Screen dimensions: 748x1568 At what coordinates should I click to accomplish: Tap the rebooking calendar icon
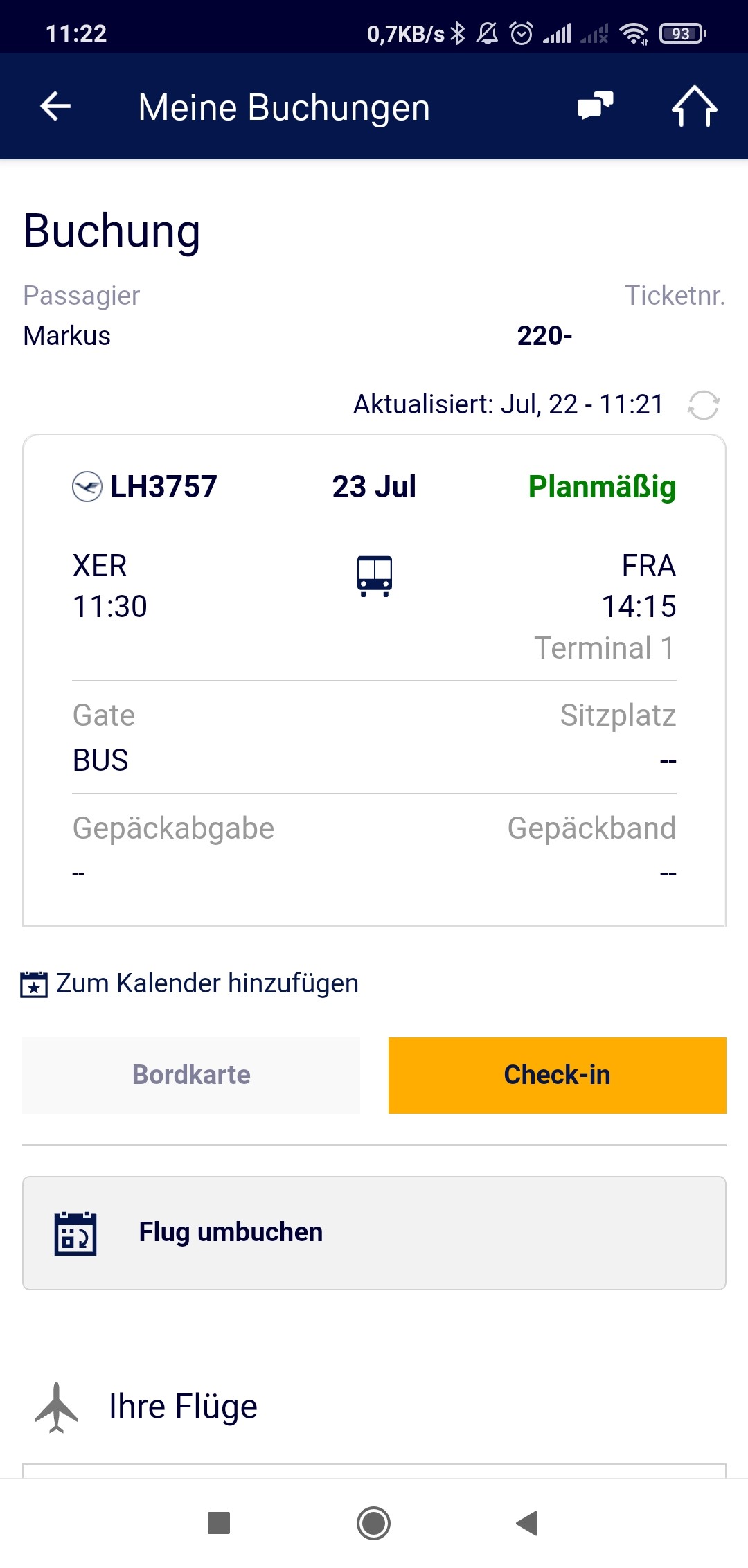pyautogui.click(x=75, y=1233)
